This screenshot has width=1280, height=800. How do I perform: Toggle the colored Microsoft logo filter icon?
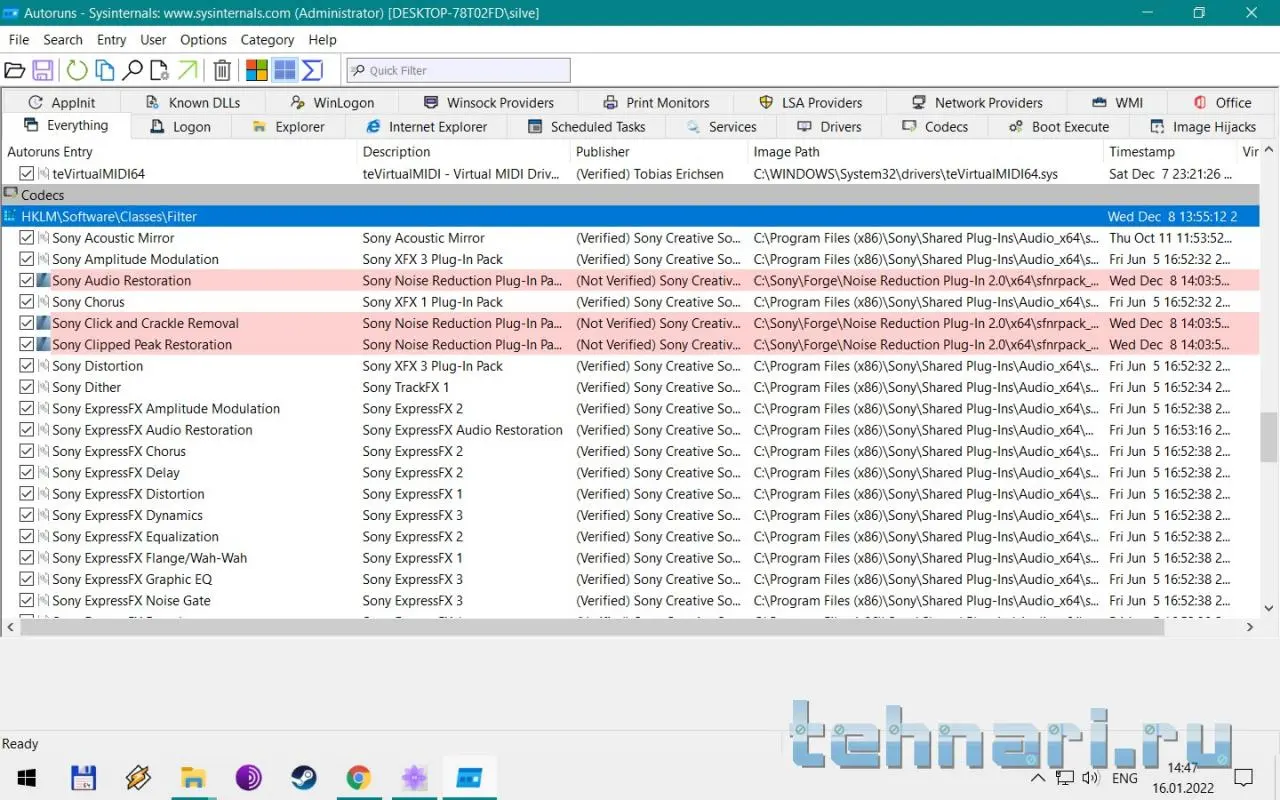pyautogui.click(x=257, y=70)
